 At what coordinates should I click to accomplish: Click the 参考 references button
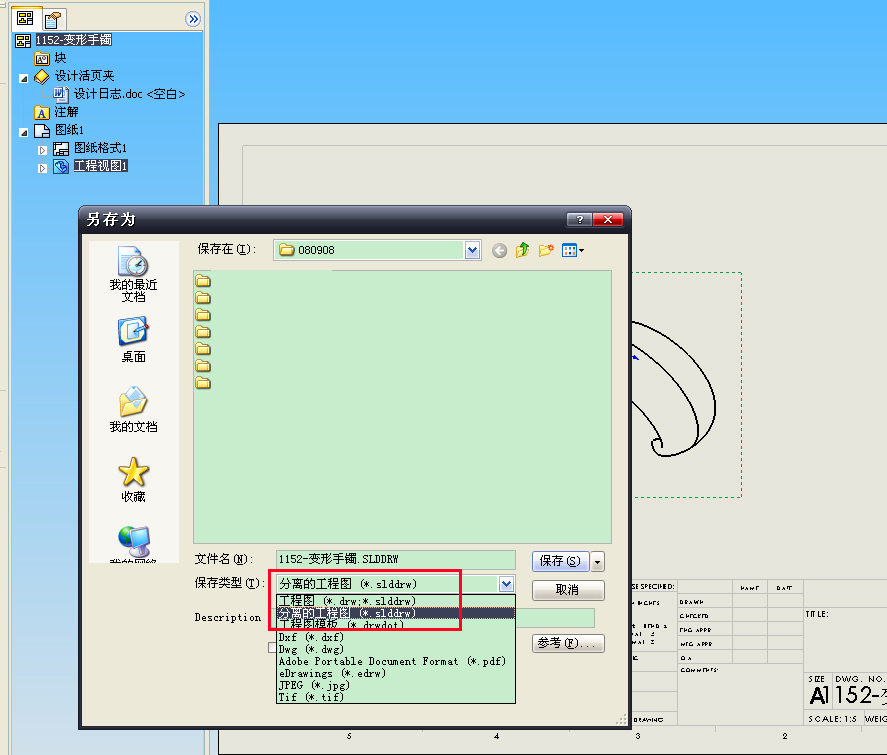(568, 643)
